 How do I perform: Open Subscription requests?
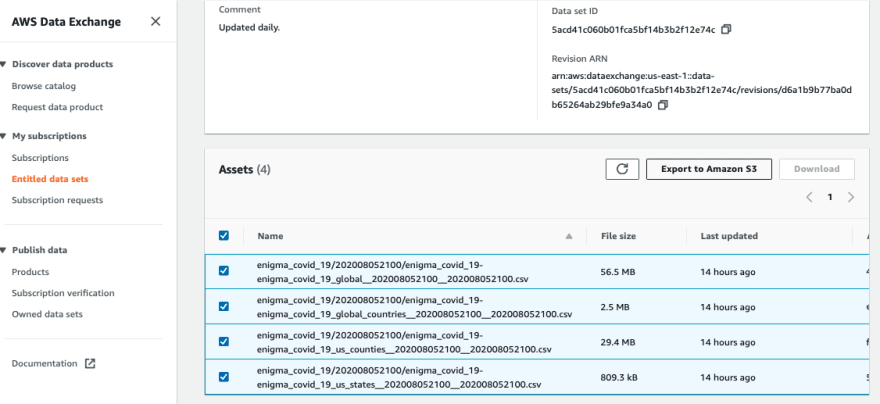tap(57, 200)
